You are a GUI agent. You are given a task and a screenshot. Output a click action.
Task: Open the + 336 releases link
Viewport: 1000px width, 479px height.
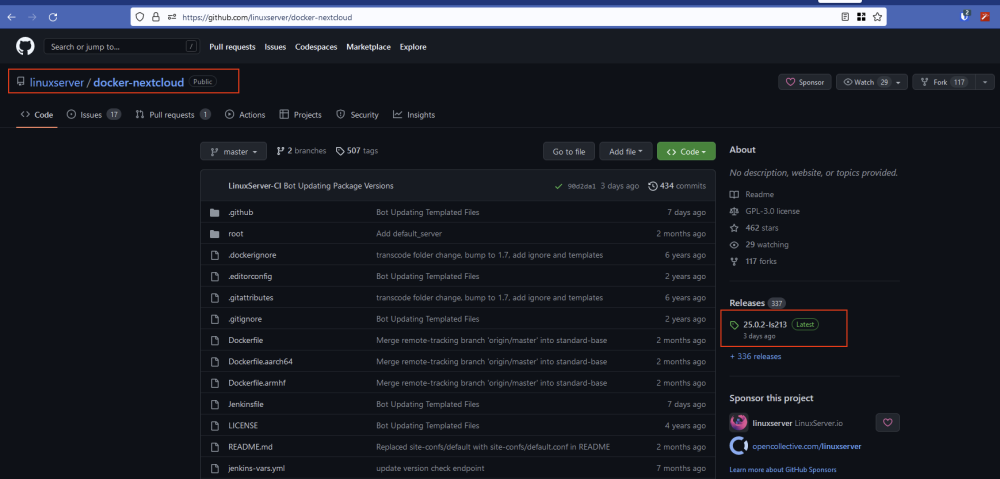click(756, 357)
